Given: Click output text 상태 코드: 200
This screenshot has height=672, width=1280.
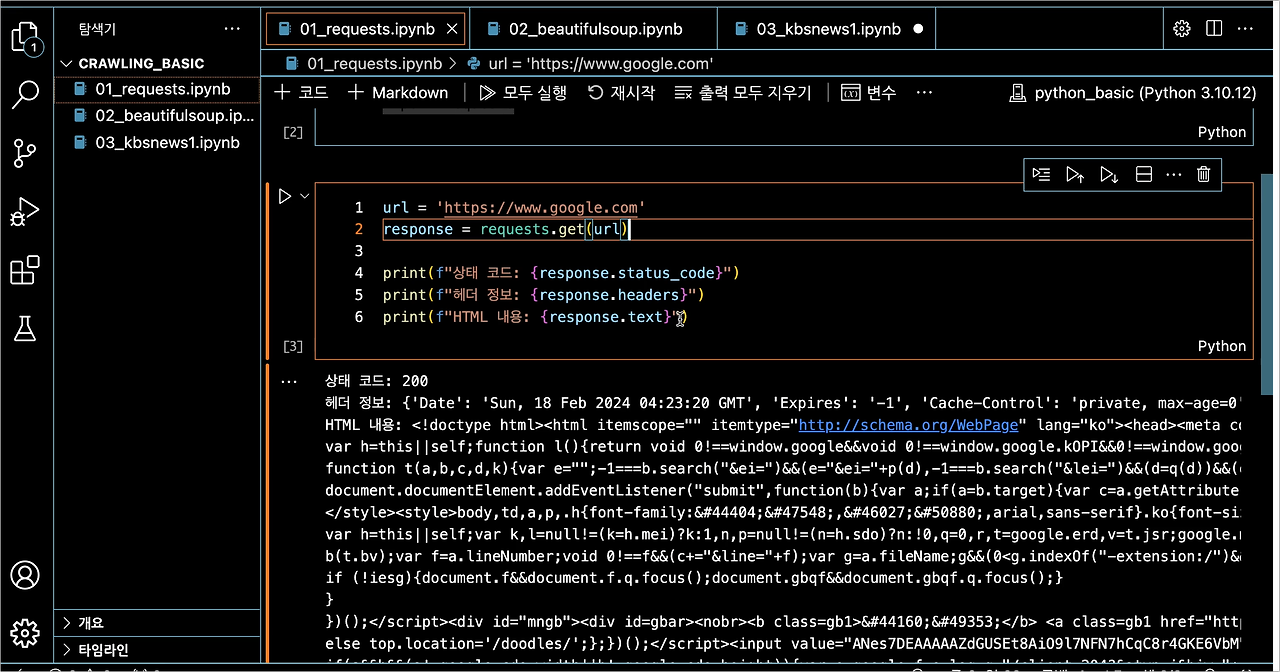Looking at the screenshot, I should click(377, 381).
